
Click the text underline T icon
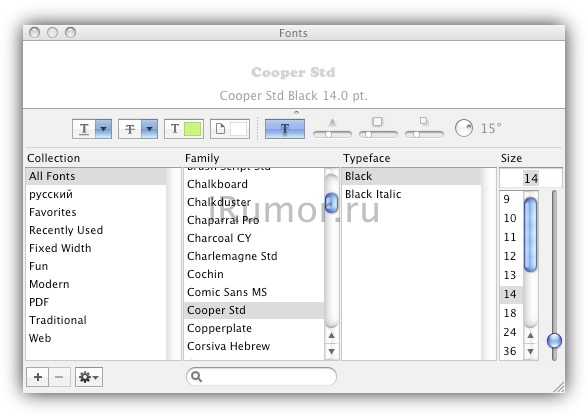84,129
